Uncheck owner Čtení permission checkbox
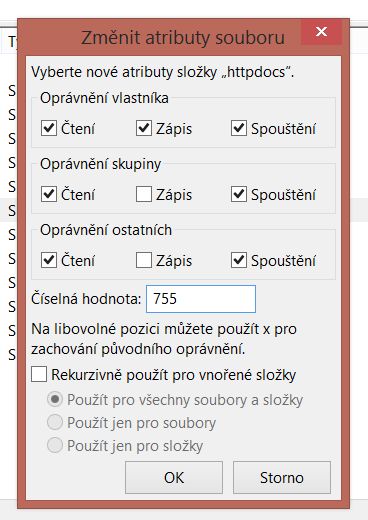Image resolution: width=368 pixels, height=520 pixels. click(49, 128)
